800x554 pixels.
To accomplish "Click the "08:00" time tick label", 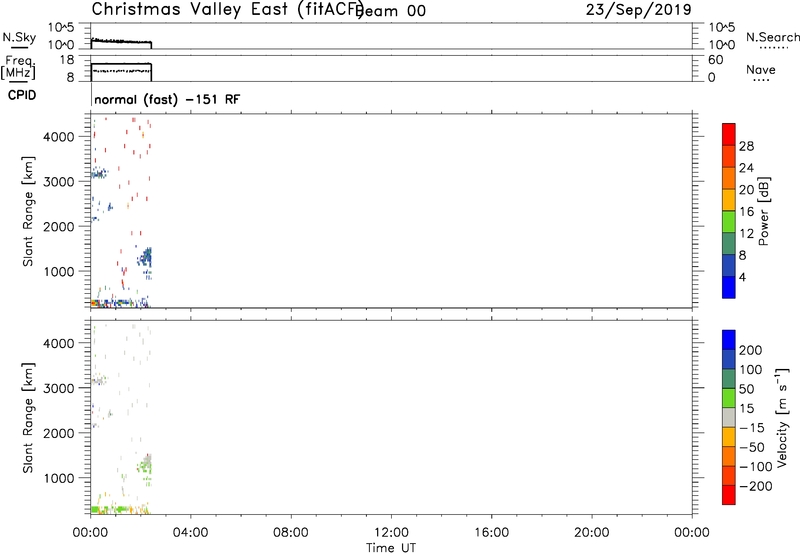I will pyautogui.click(x=290, y=533).
